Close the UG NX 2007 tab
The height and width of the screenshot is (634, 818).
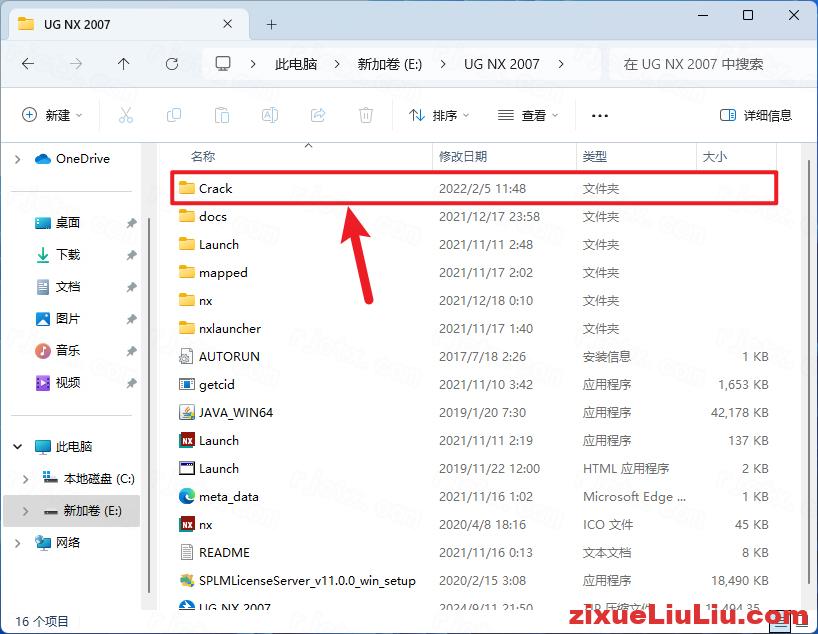click(x=227, y=24)
